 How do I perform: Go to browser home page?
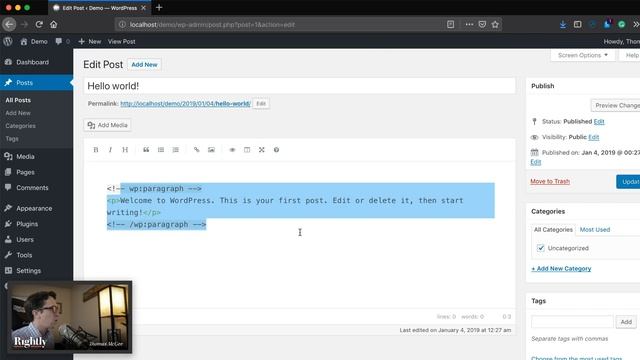point(53,24)
